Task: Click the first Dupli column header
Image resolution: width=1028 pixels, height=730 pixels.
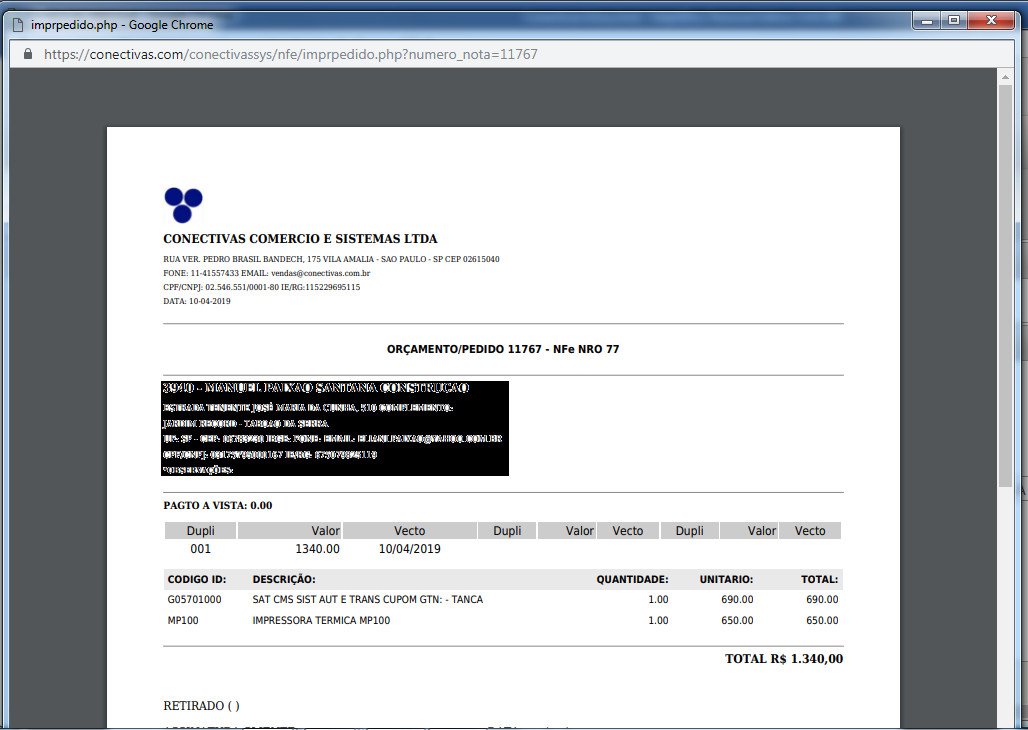Action: point(200,531)
